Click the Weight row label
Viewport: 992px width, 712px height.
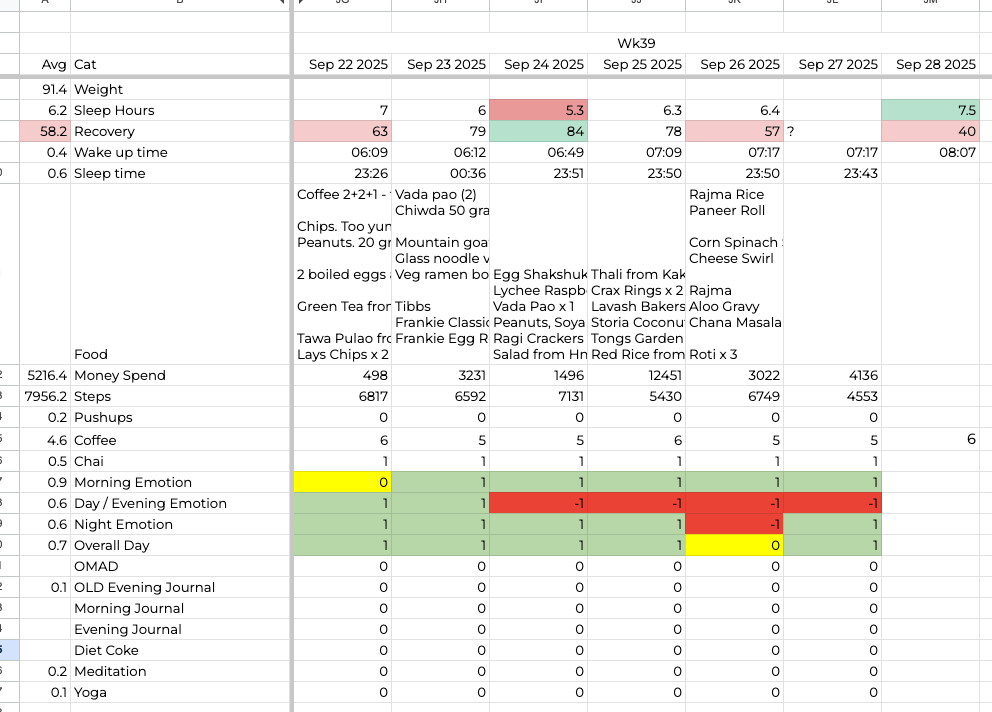click(x=180, y=89)
